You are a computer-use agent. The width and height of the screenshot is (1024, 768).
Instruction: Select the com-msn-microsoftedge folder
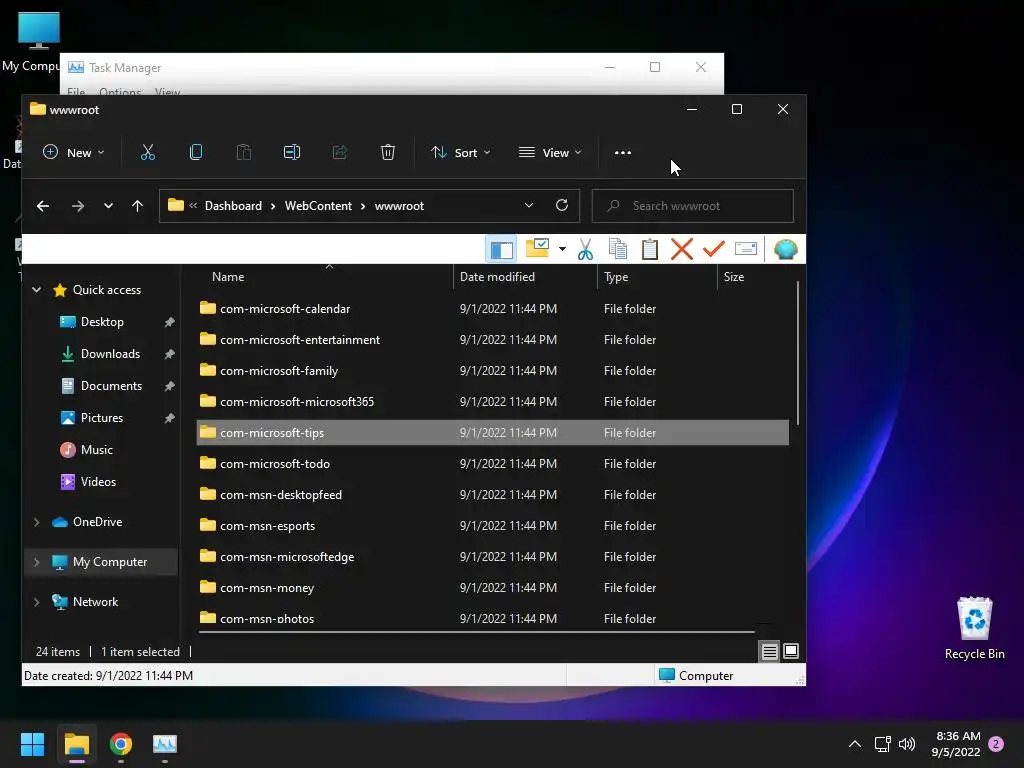click(x=492, y=556)
